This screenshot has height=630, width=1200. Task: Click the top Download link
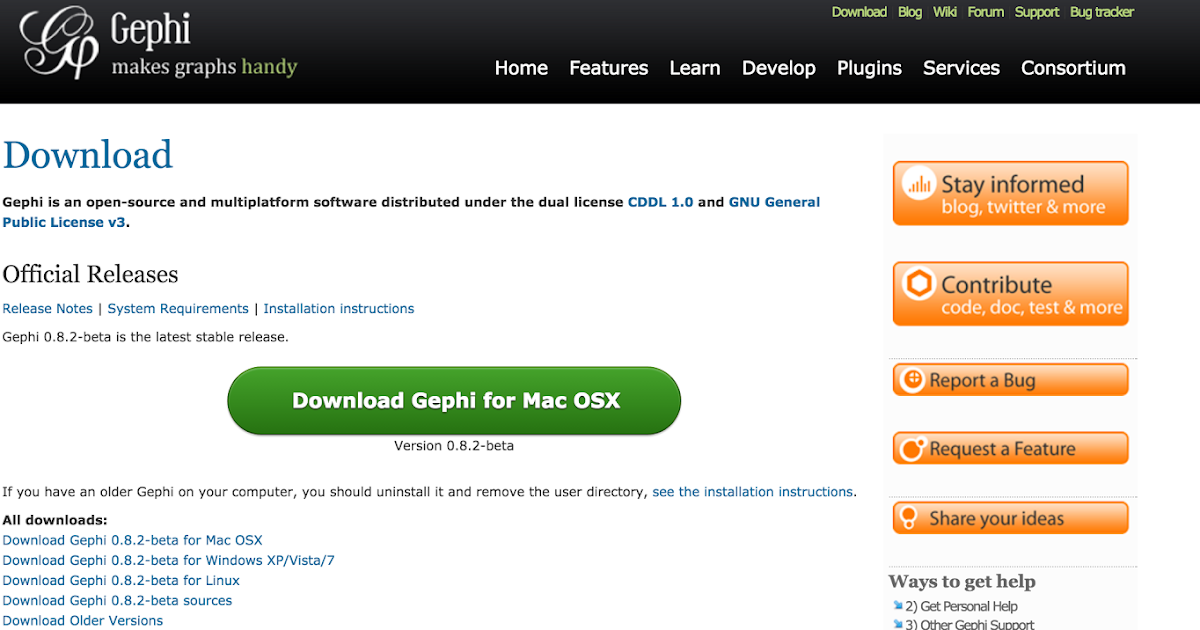pos(859,12)
